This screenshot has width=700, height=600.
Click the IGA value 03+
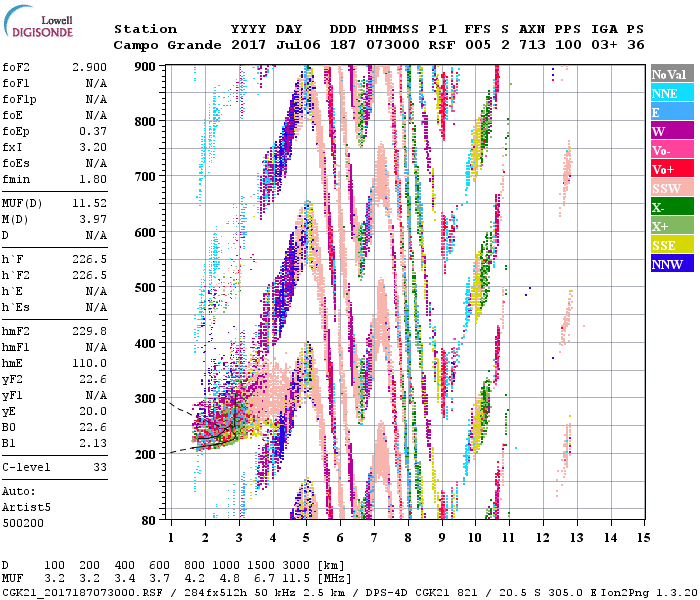click(x=604, y=45)
